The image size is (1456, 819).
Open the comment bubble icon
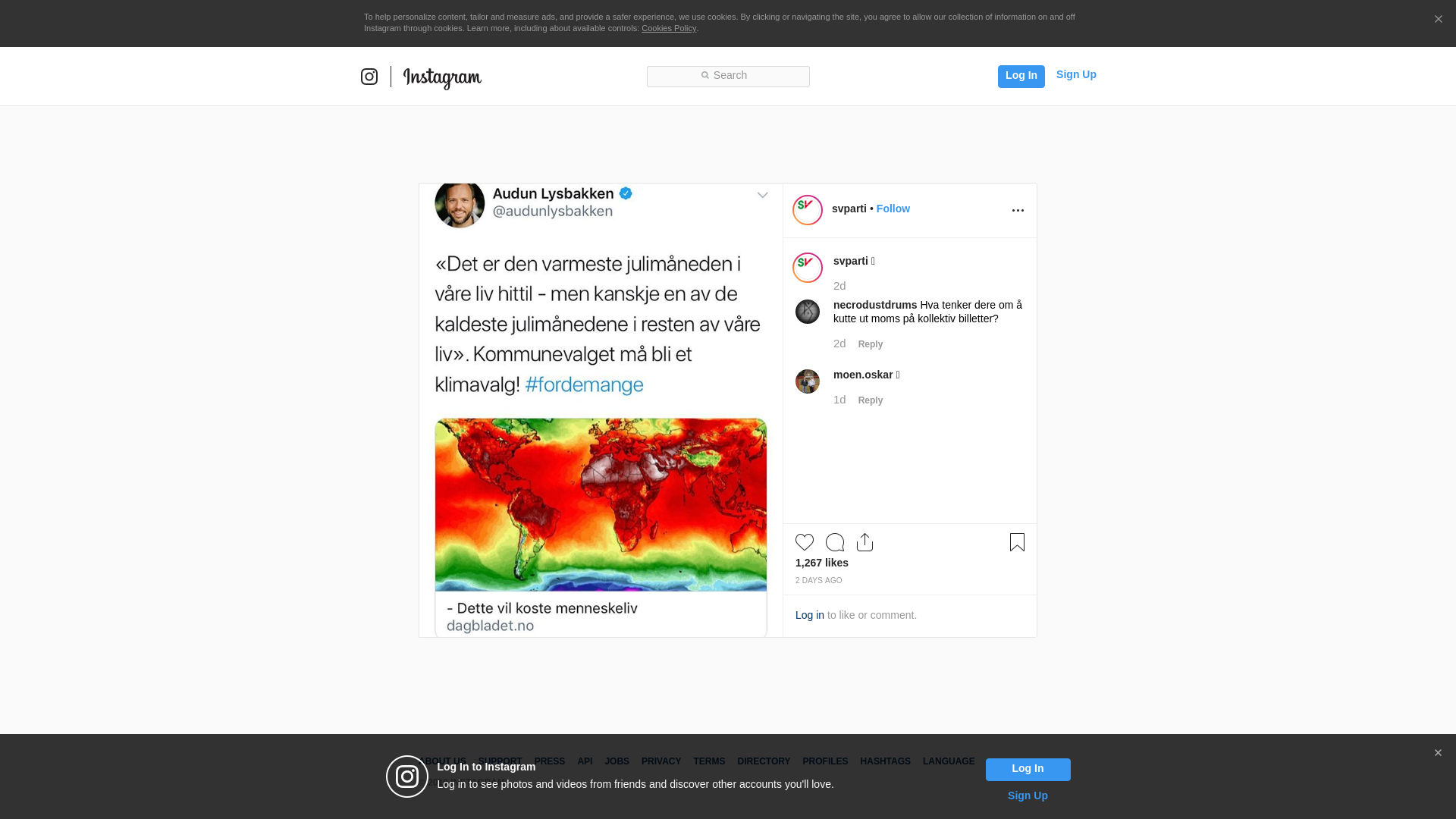835,542
